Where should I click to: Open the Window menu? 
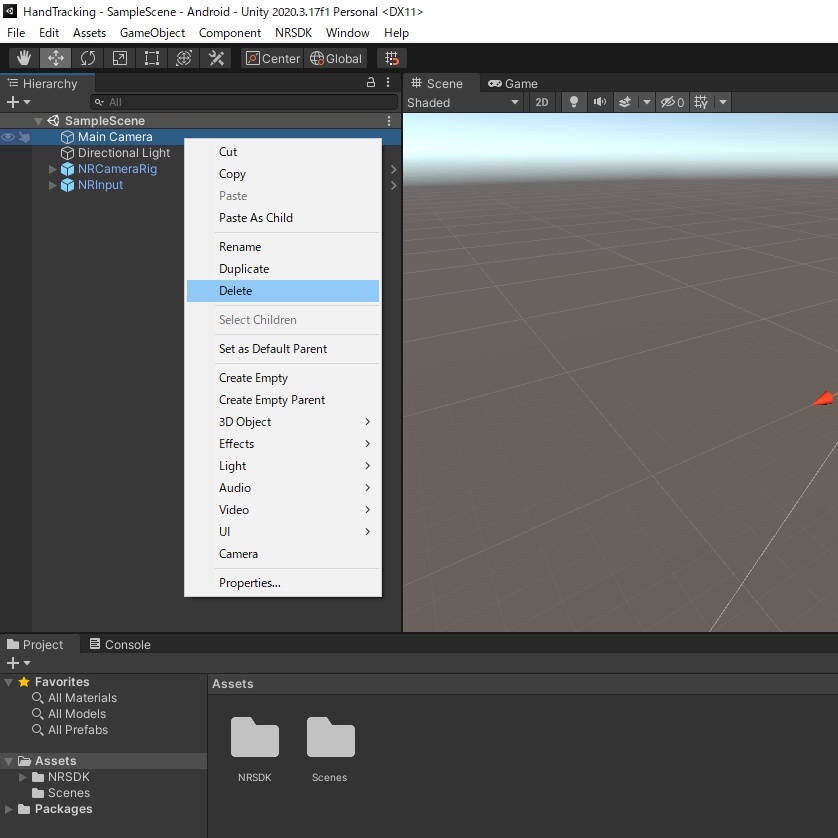(348, 33)
